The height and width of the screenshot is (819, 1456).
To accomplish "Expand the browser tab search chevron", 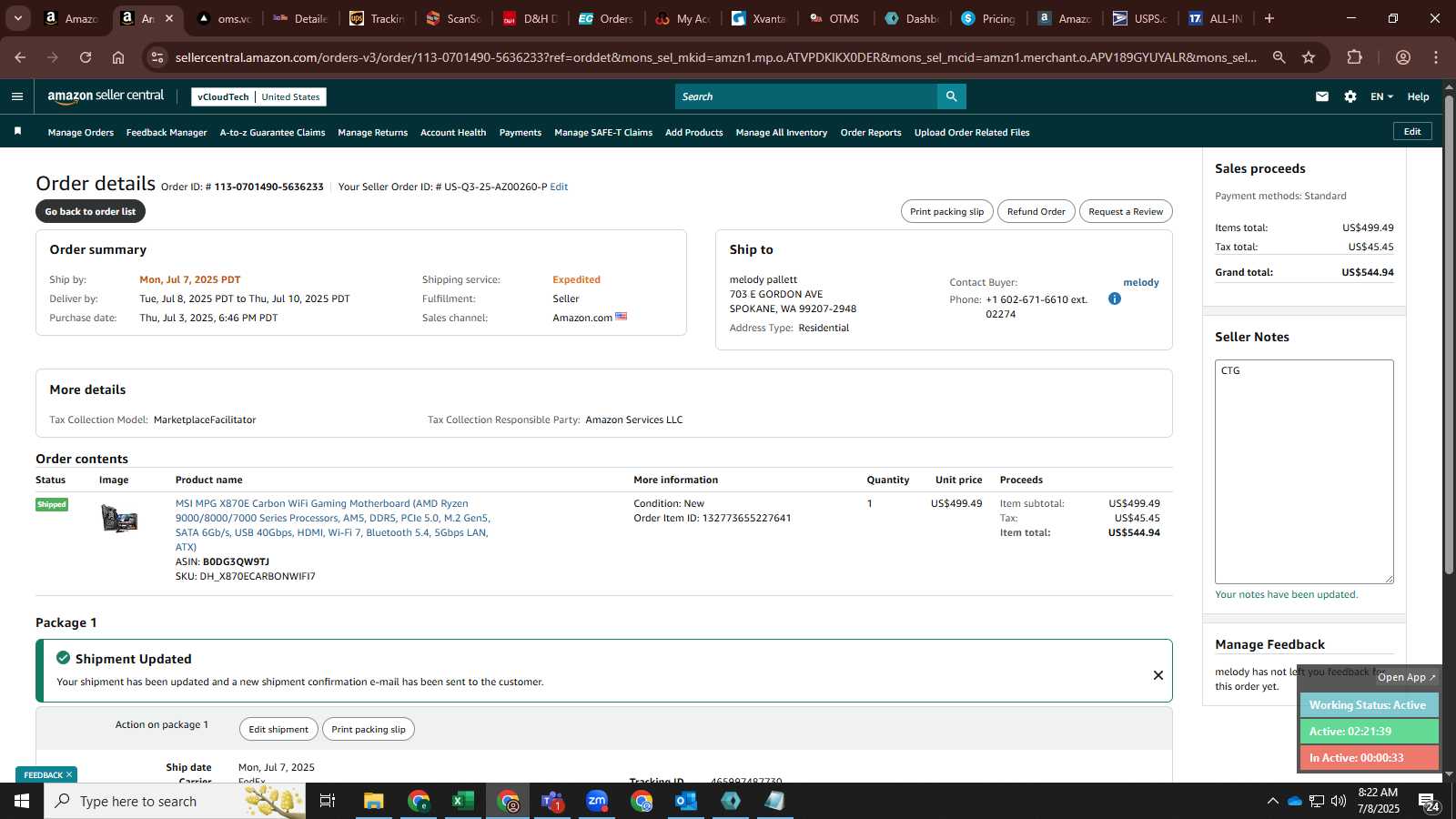I will click(x=17, y=18).
